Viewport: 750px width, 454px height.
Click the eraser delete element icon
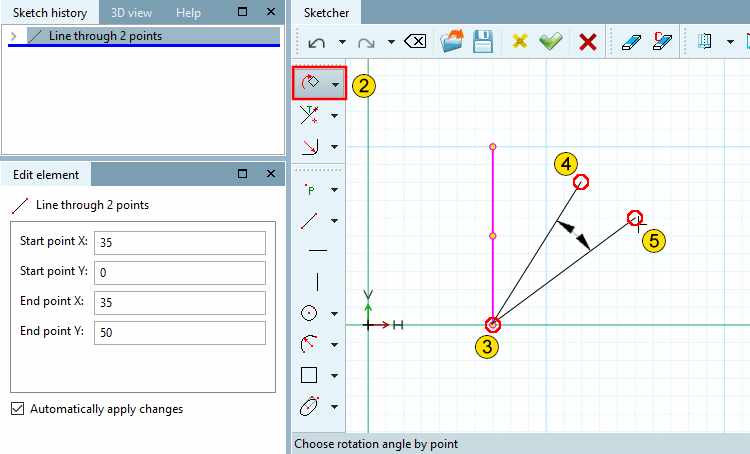pos(631,42)
